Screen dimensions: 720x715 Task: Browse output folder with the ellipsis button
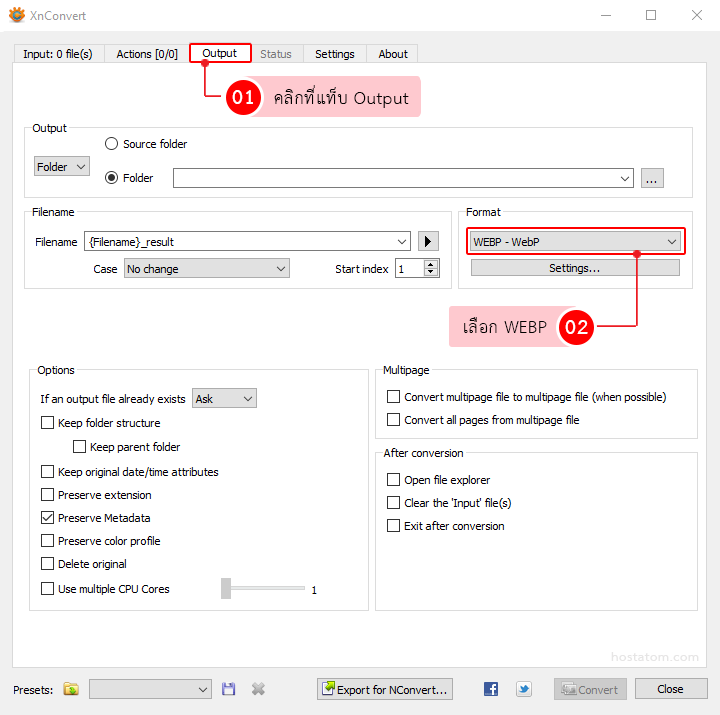(652, 178)
